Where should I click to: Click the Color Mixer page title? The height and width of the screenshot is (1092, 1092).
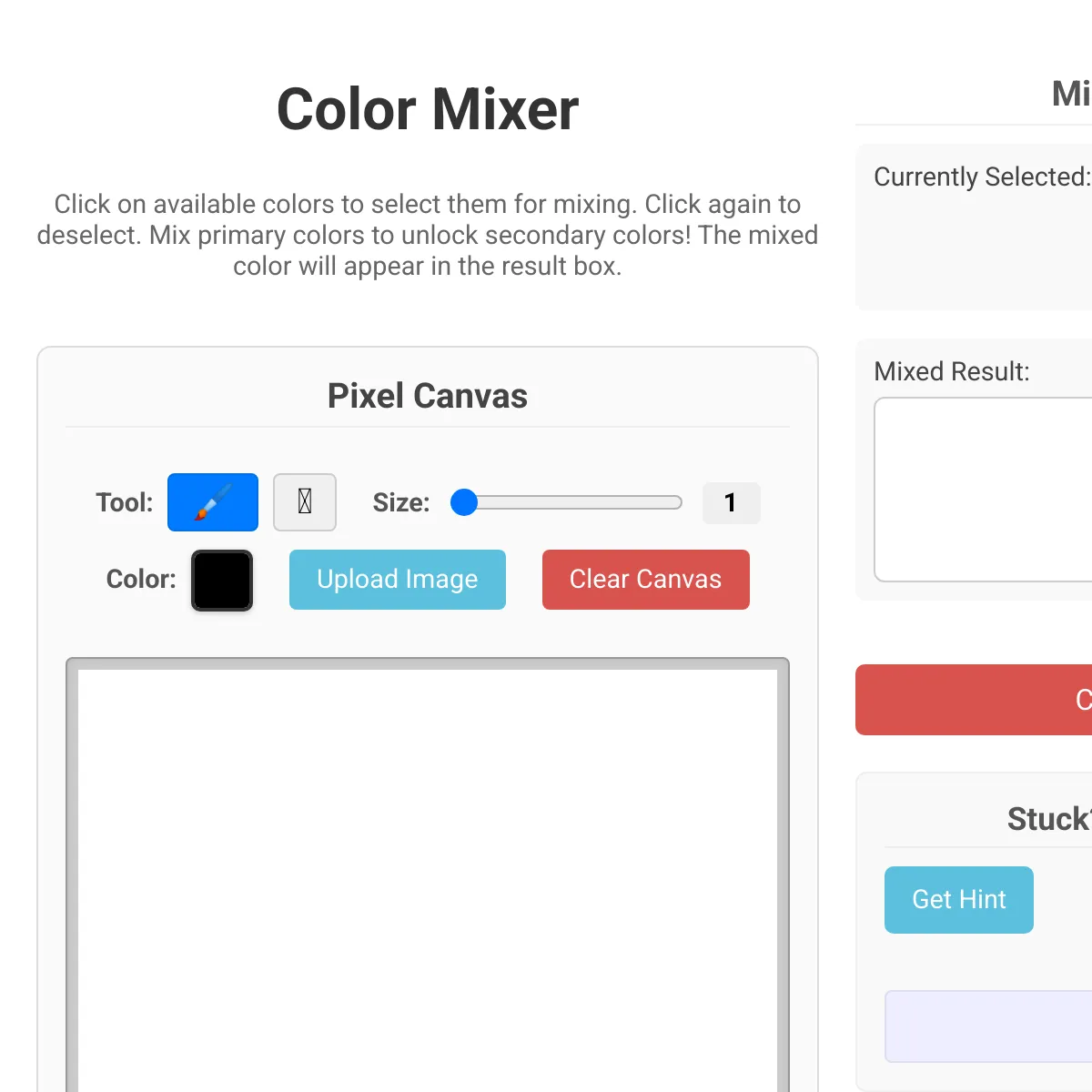[x=428, y=109]
